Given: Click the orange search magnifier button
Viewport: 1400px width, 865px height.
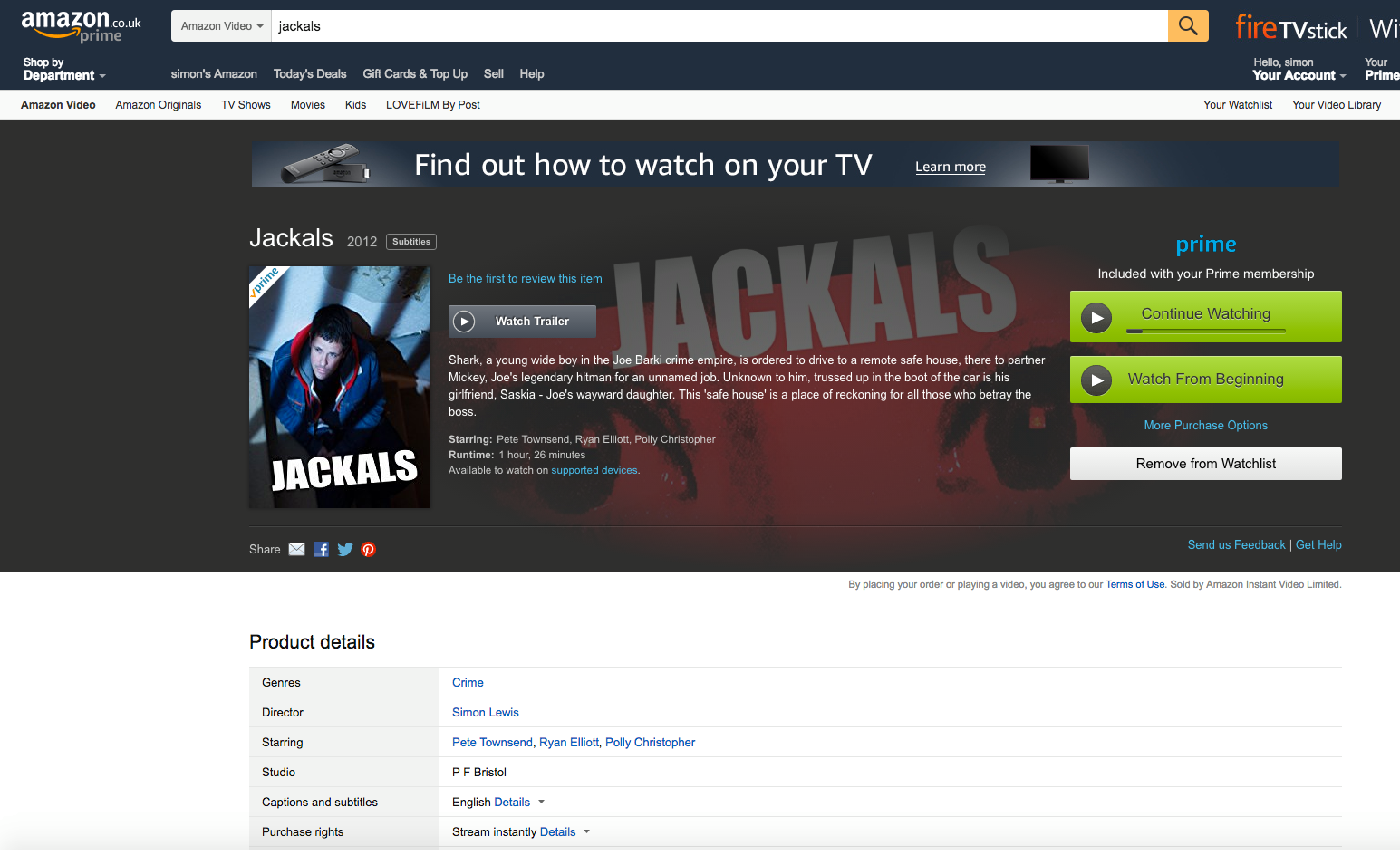Looking at the screenshot, I should [1188, 25].
